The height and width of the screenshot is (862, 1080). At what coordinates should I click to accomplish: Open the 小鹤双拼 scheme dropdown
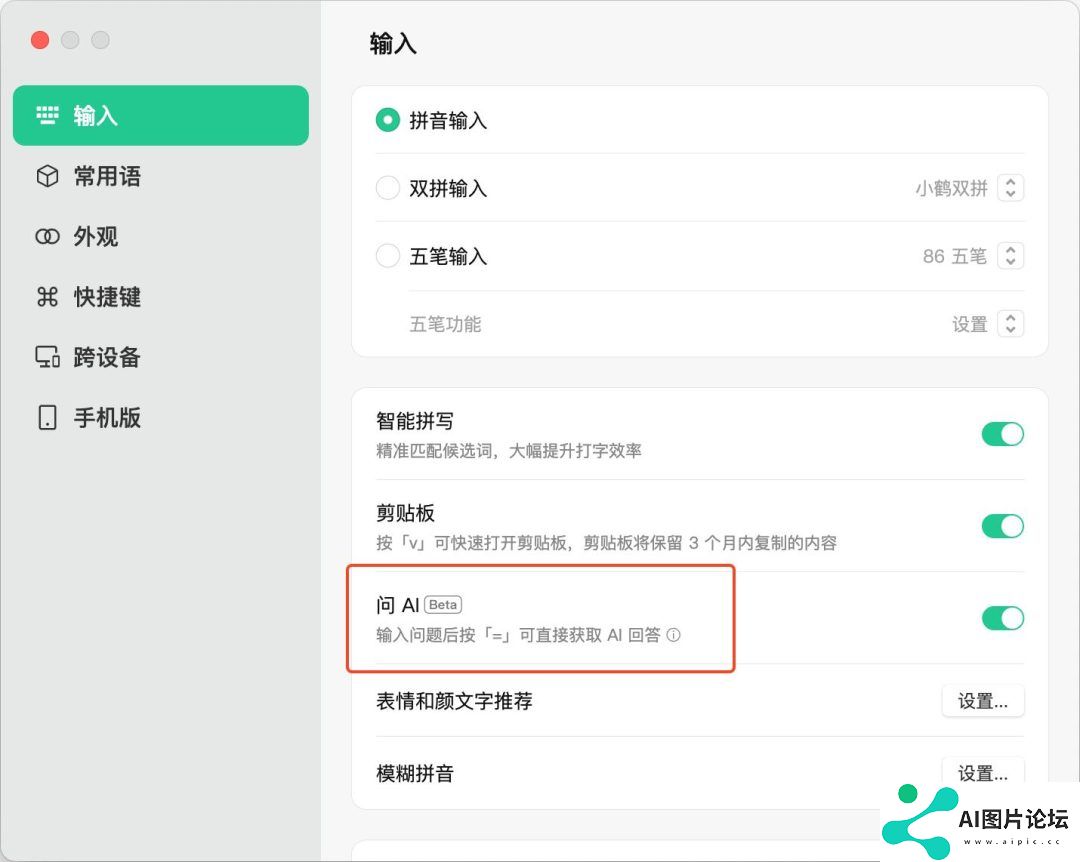pos(1010,187)
